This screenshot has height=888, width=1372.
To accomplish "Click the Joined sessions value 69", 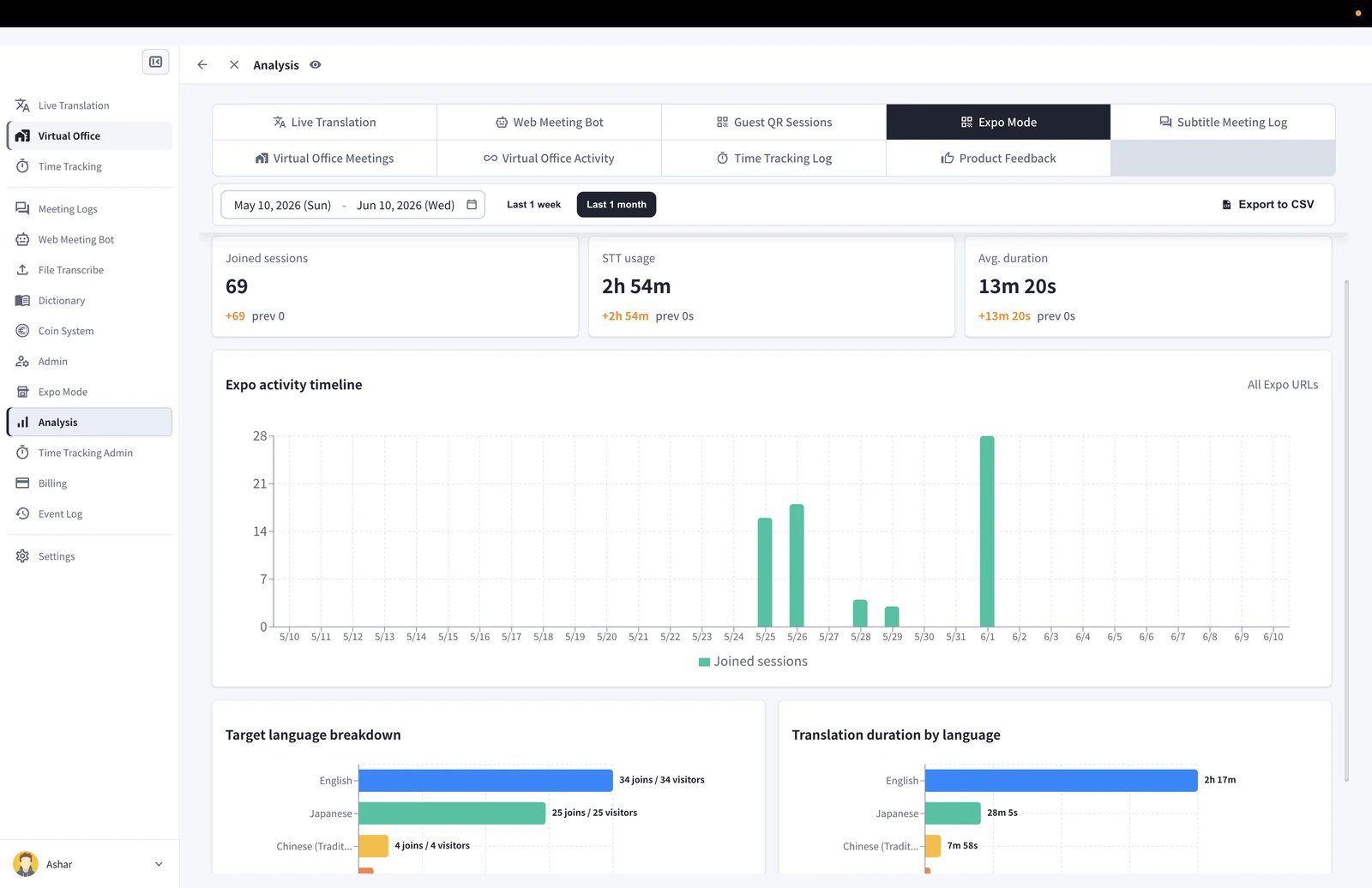I will click(x=237, y=286).
